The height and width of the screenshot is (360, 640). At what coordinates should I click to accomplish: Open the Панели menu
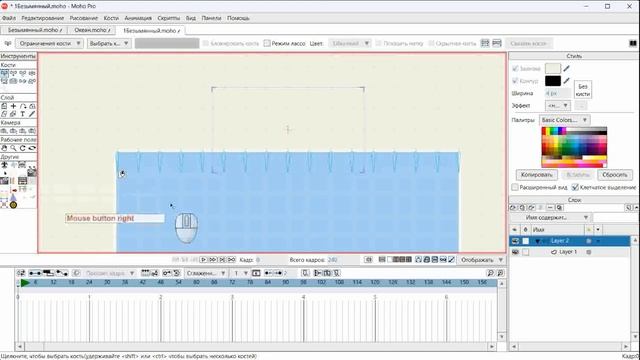[x=211, y=18]
